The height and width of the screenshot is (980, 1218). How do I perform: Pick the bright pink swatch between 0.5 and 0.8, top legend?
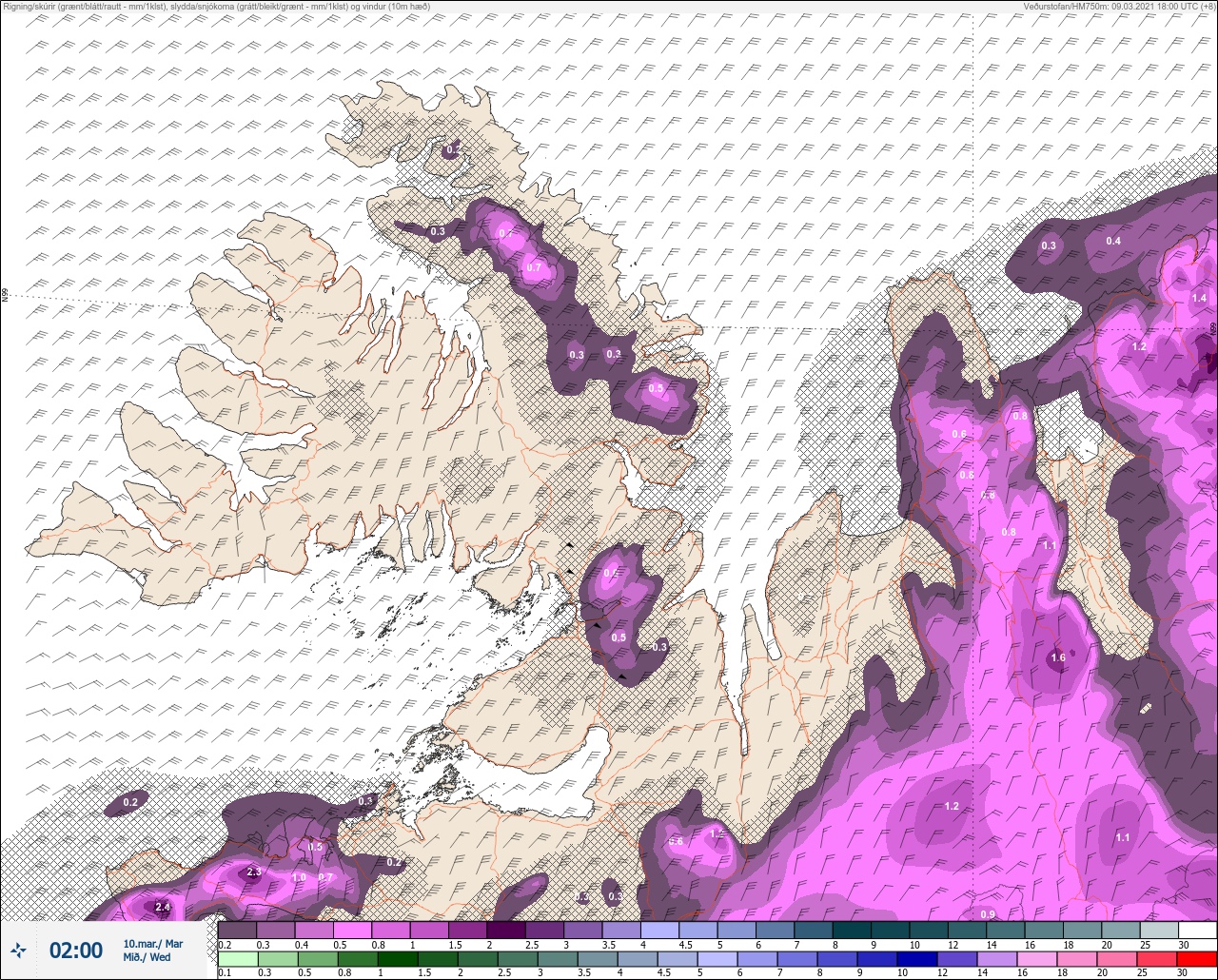(x=353, y=930)
